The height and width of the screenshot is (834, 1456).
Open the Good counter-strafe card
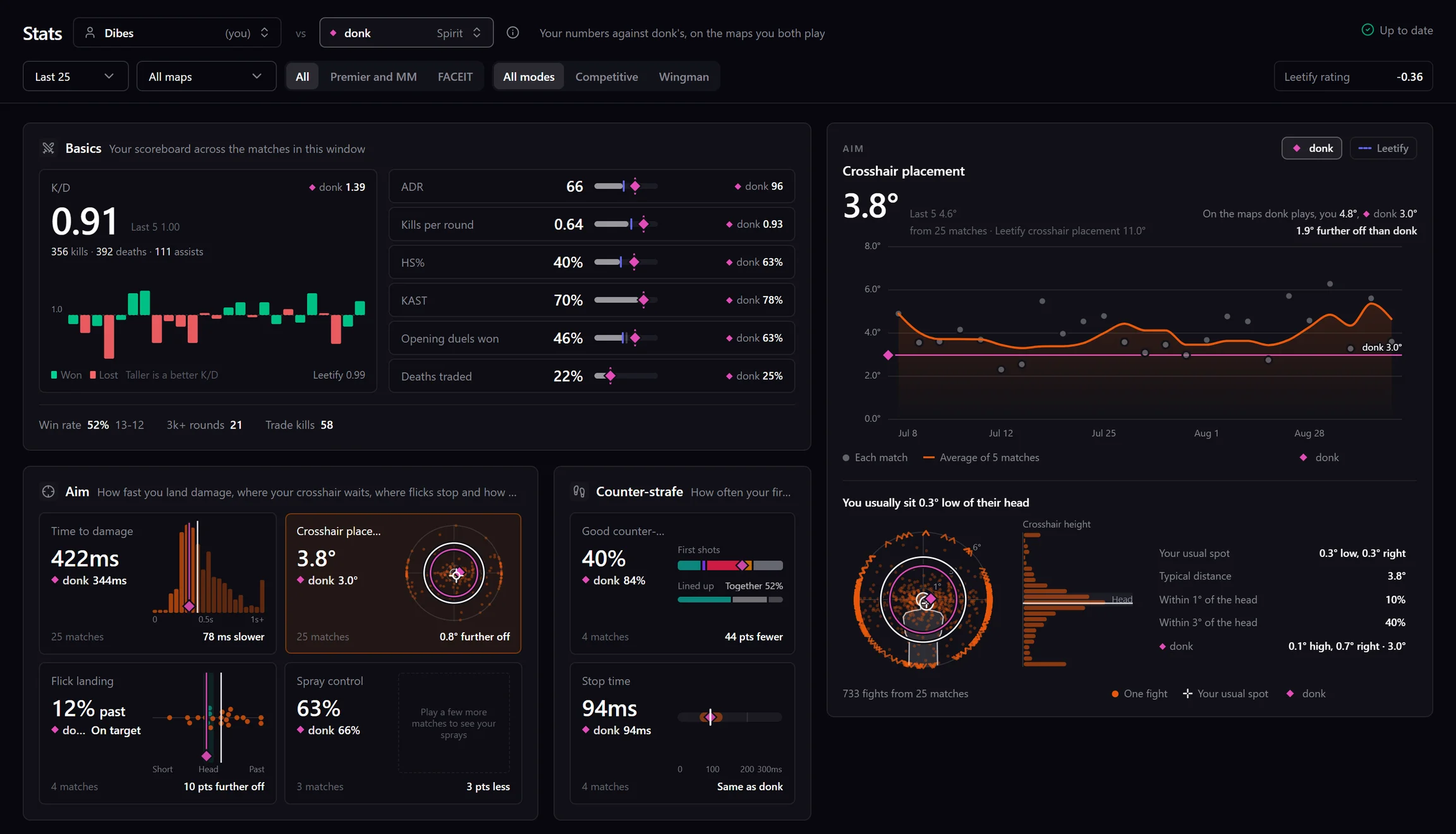tap(682, 583)
